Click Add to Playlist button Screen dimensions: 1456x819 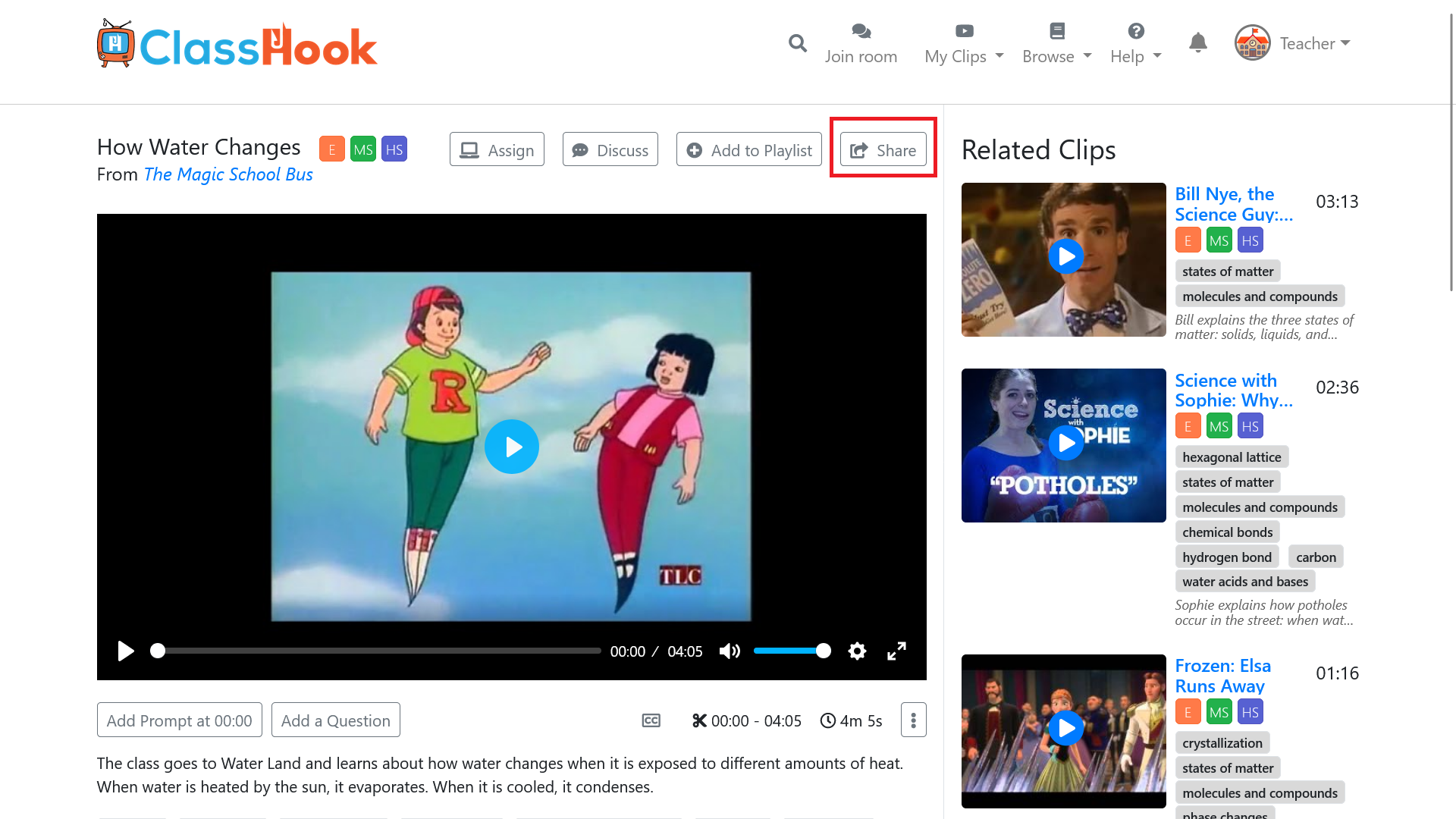[x=748, y=149]
